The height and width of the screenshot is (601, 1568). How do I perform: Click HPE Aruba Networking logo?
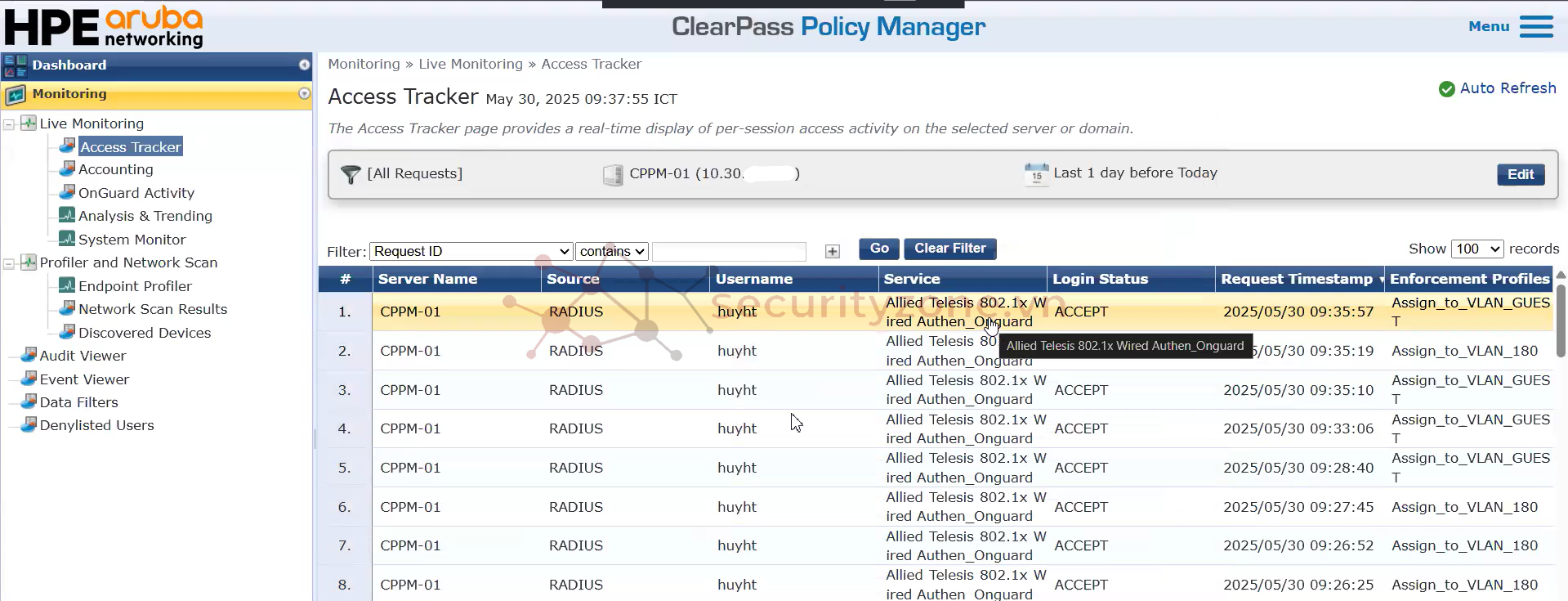(x=104, y=27)
